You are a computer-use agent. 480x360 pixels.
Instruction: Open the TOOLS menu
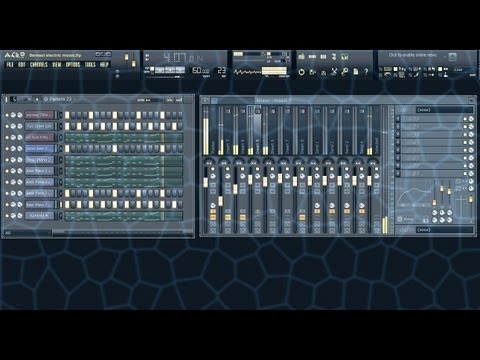pyautogui.click(x=90, y=65)
